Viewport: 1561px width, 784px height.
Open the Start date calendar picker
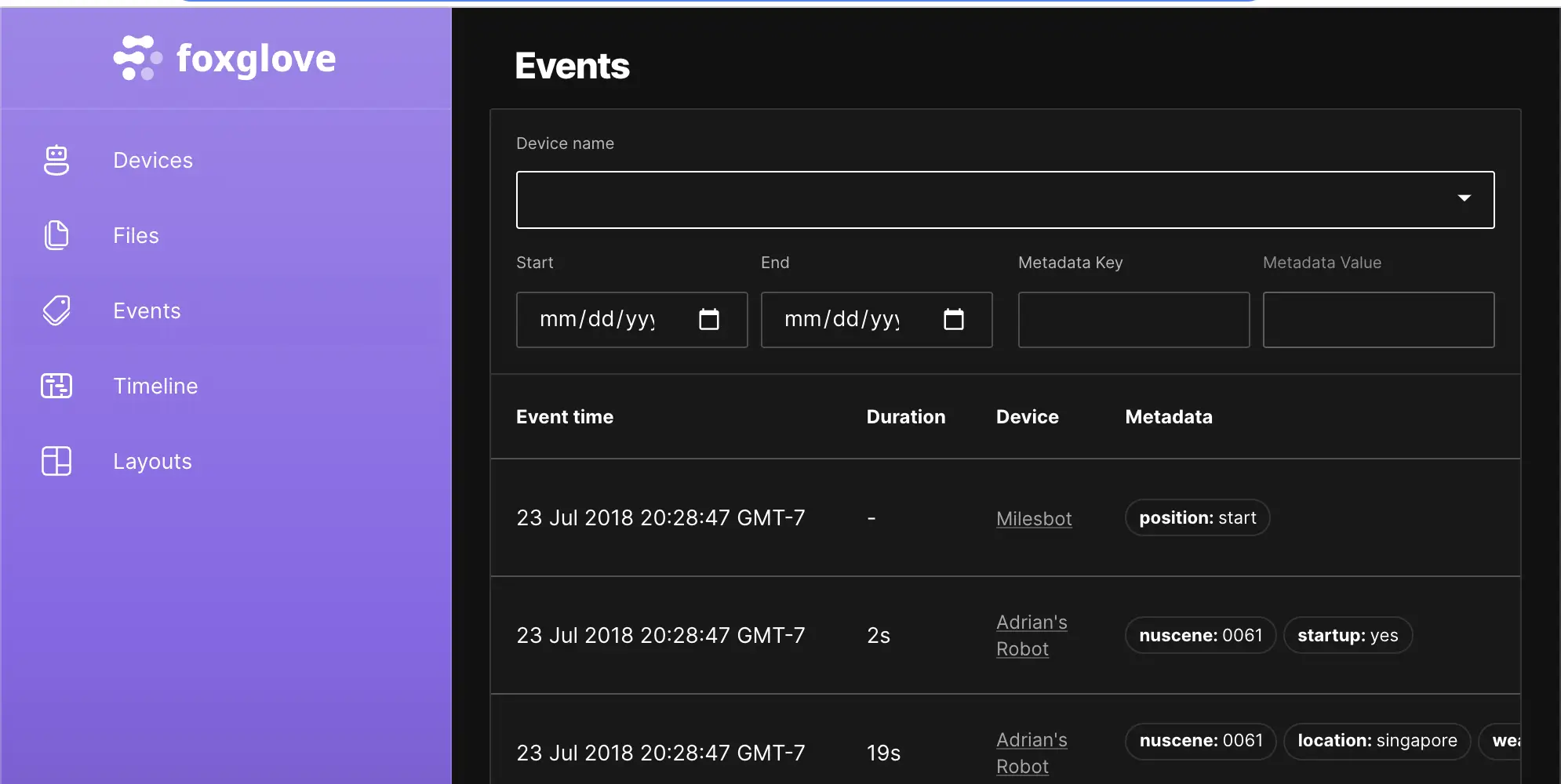708,319
